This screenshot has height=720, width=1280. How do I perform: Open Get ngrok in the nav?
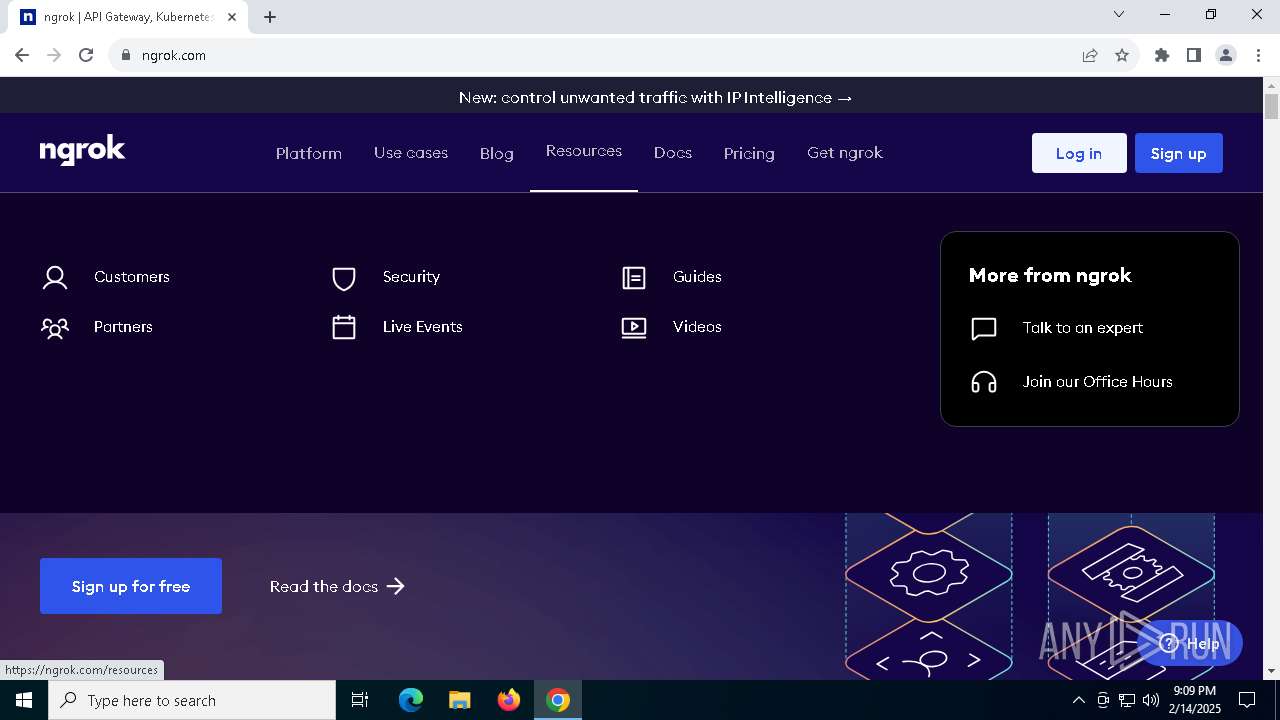(x=845, y=153)
